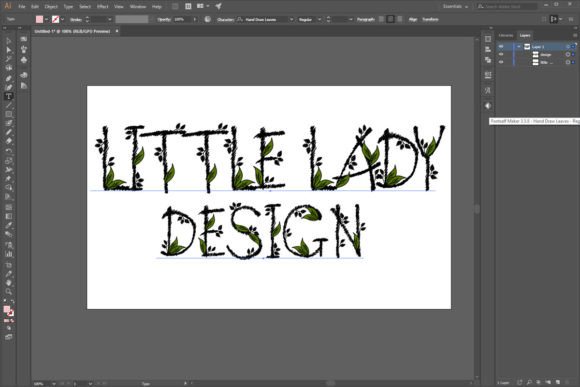Click the Paragraph panel link
This screenshot has height=387, width=580.
(366, 19)
